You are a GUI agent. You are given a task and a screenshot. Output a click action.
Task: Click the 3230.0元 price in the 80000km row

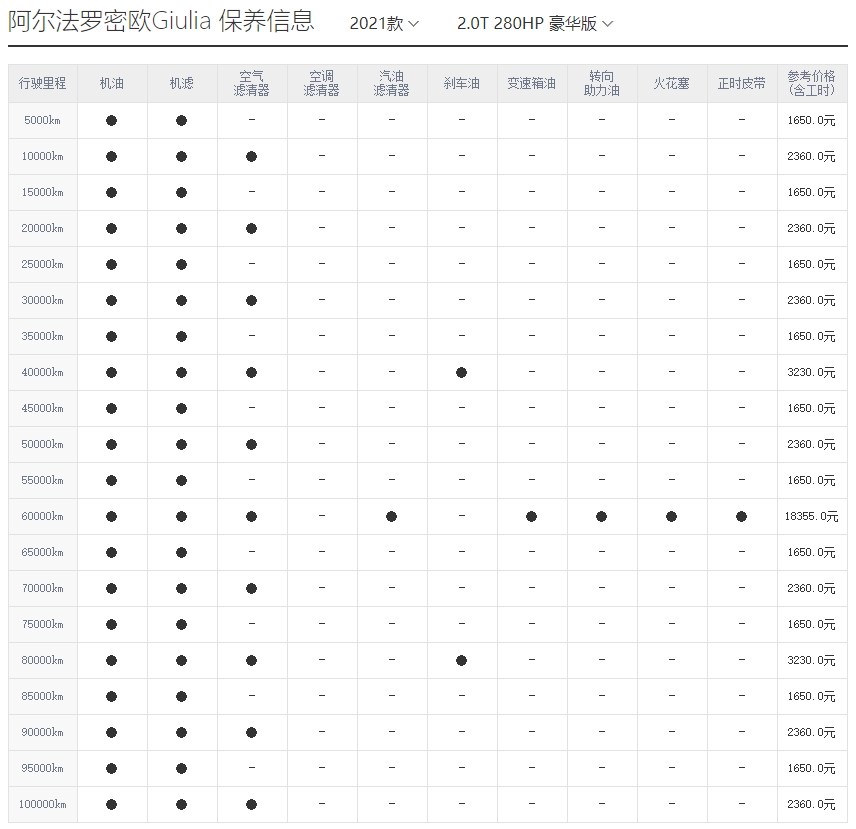tap(811, 661)
